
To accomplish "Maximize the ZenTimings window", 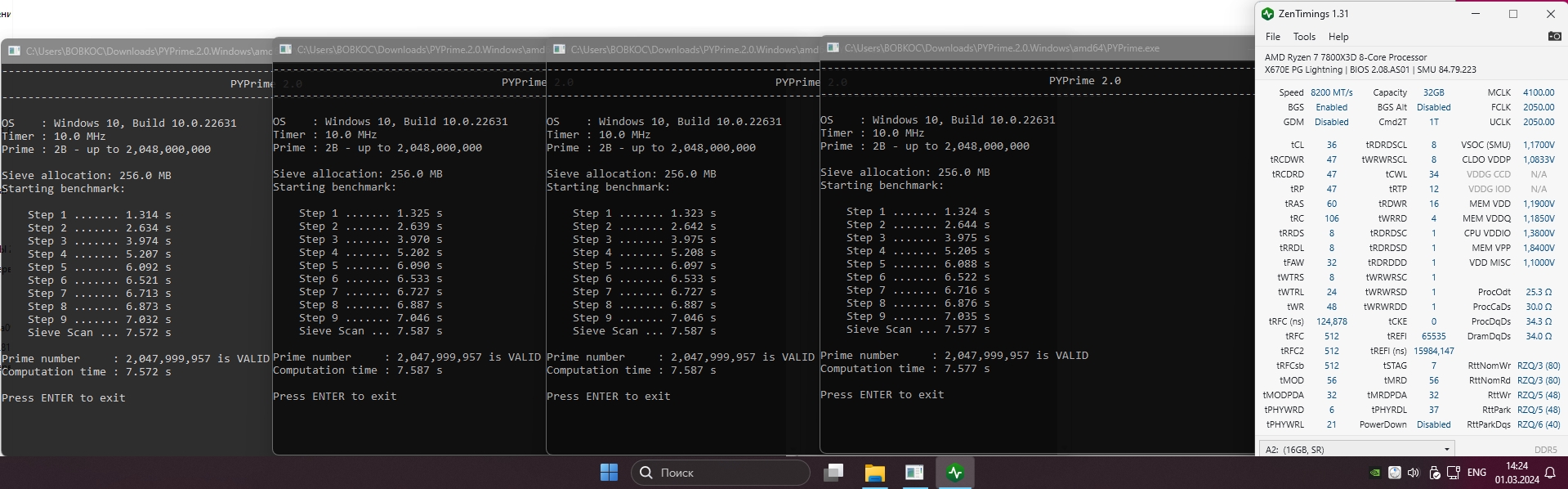I will pyautogui.click(x=1513, y=14).
